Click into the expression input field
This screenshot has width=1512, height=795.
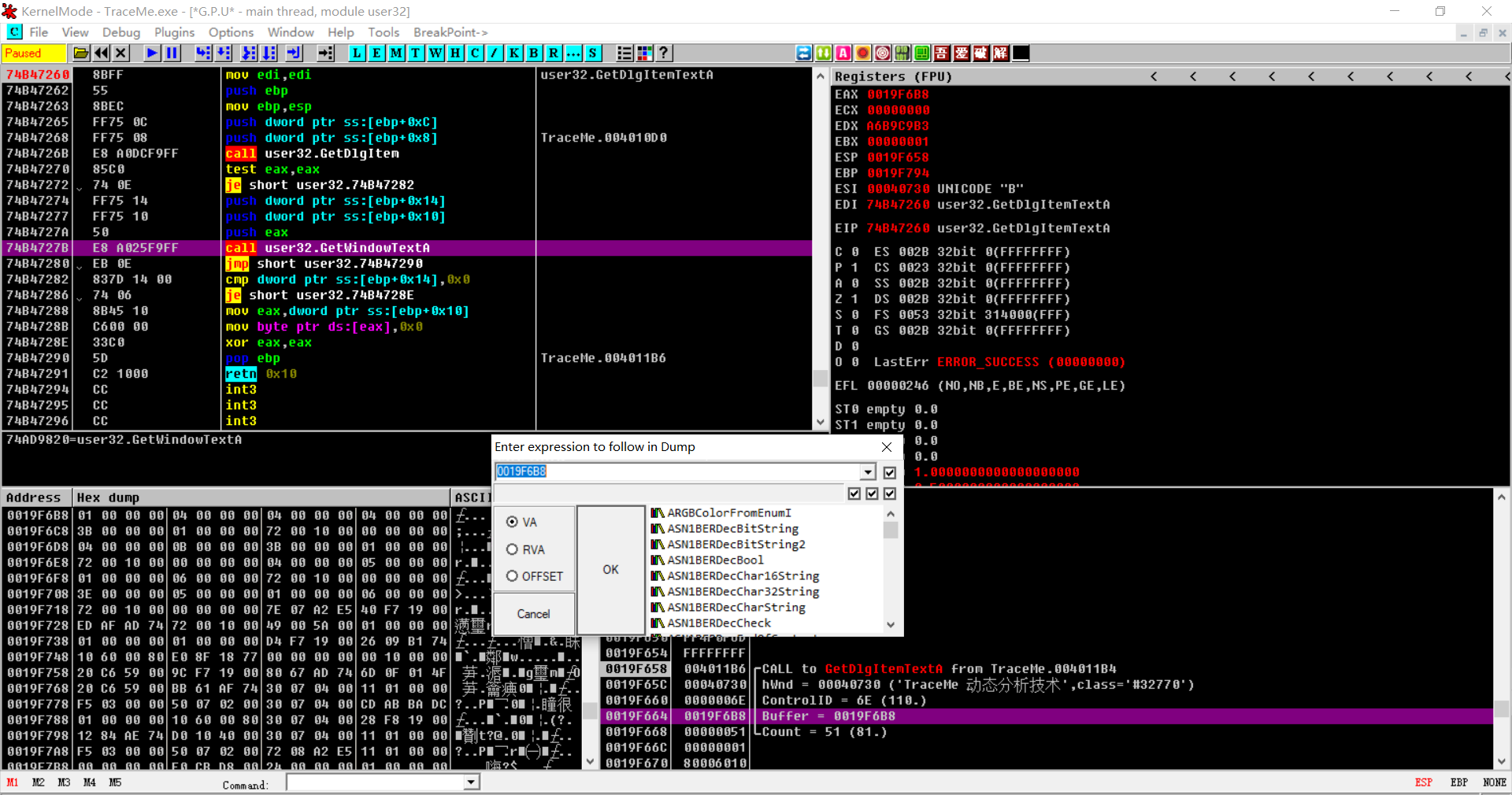[x=677, y=471]
